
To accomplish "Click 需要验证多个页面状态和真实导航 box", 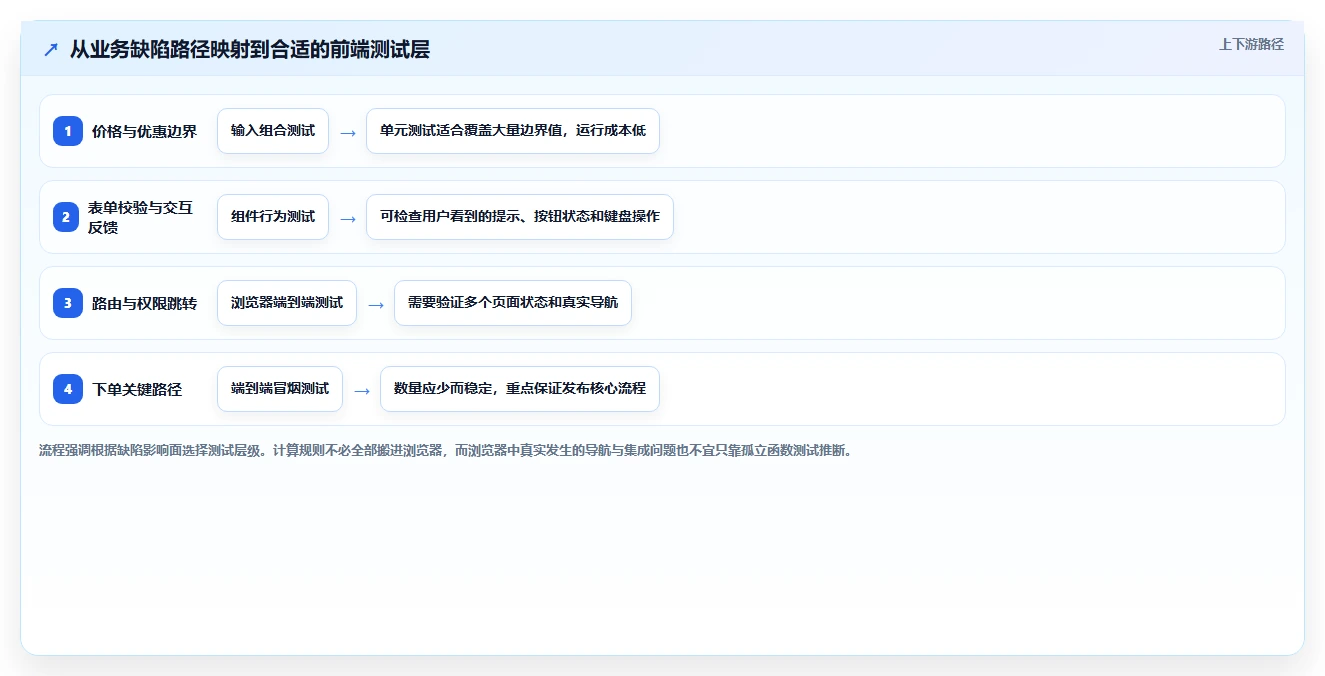I will [513, 303].
